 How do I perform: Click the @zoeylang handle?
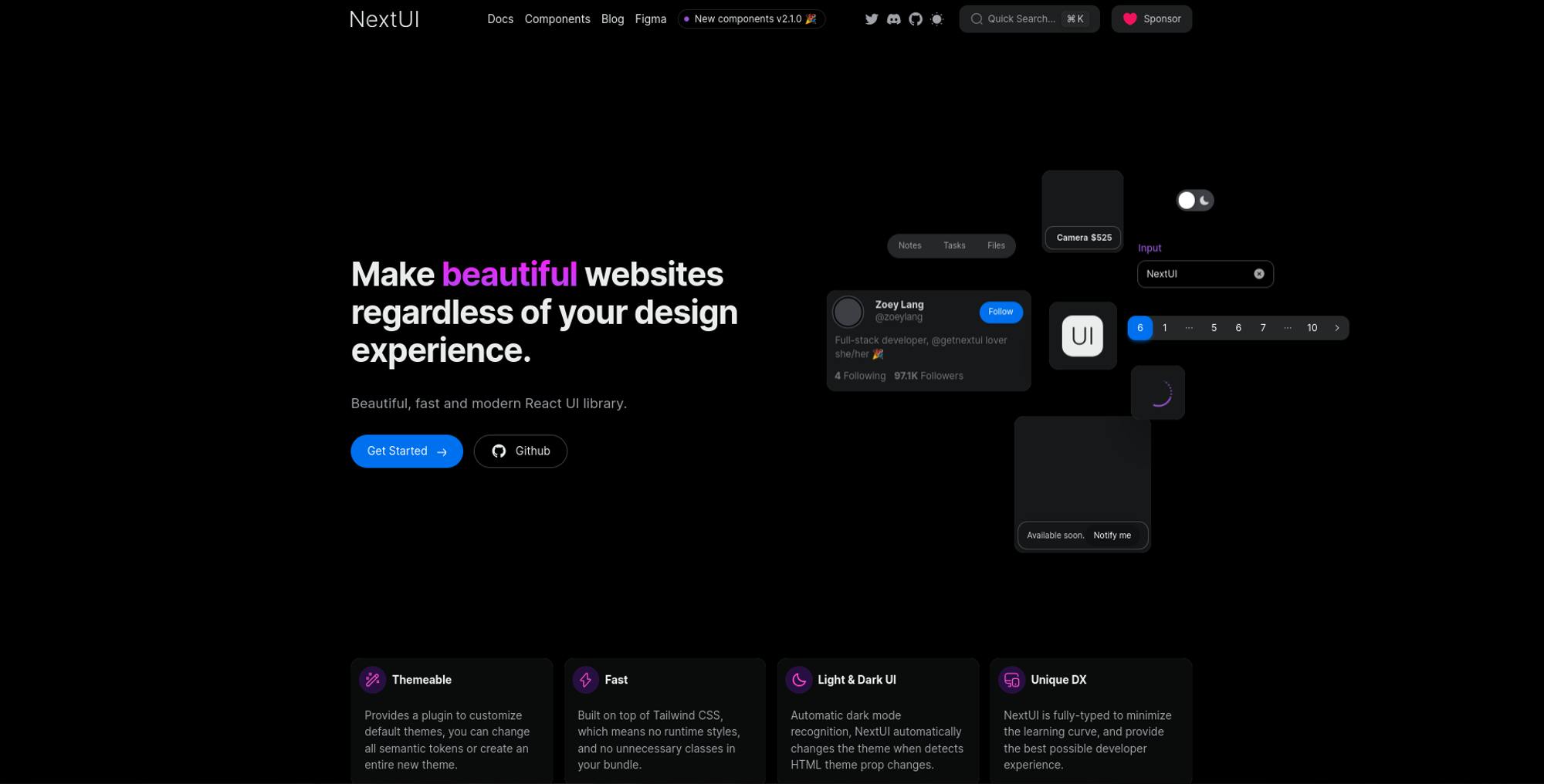tap(899, 317)
